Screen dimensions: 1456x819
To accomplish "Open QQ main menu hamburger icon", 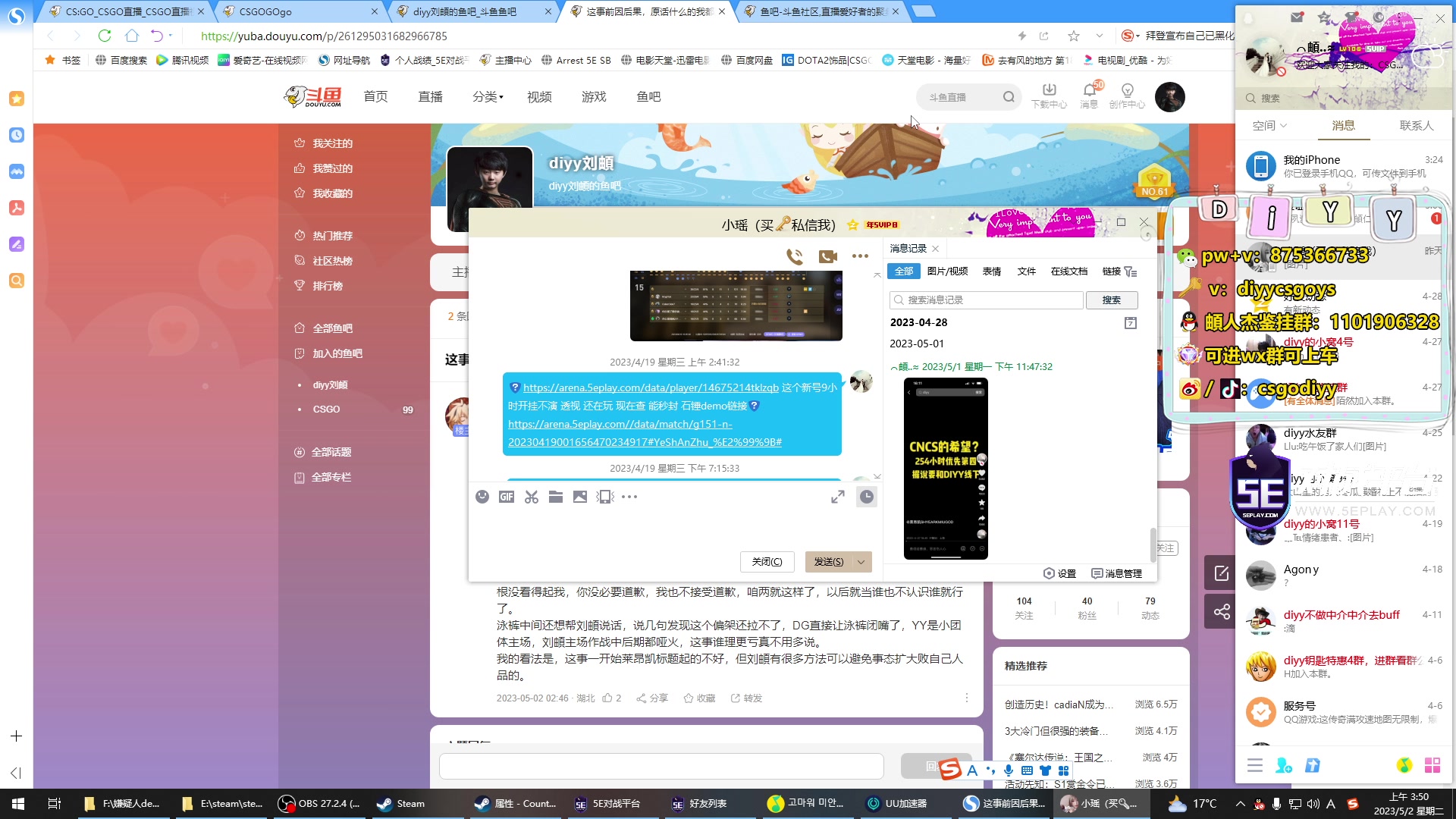I will (1255, 766).
